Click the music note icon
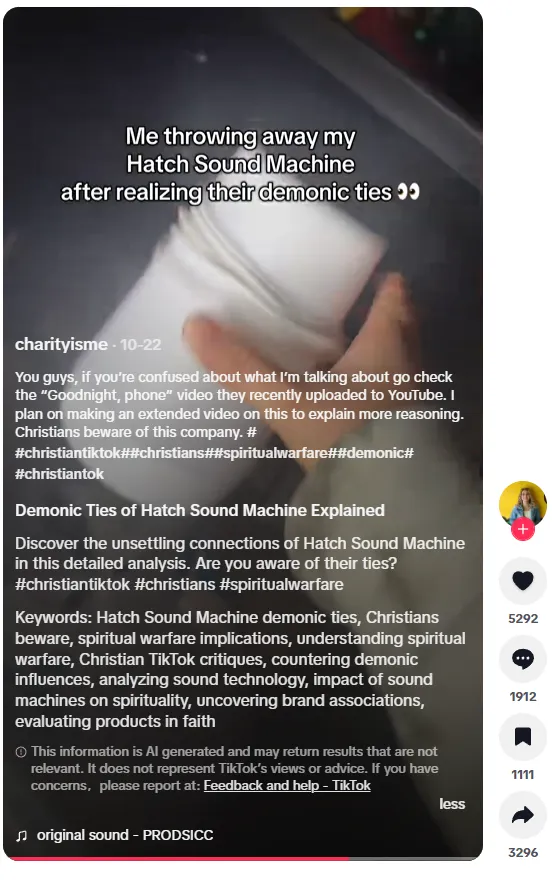This screenshot has height=882, width=557. point(21,835)
